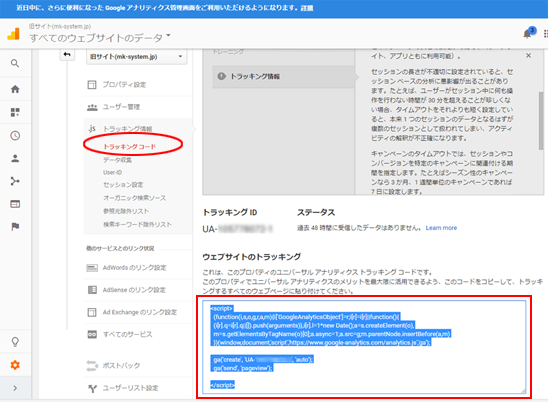This screenshot has width=548, height=402.
Task: Open プロパティ設定 menu item
Action: click(x=124, y=85)
